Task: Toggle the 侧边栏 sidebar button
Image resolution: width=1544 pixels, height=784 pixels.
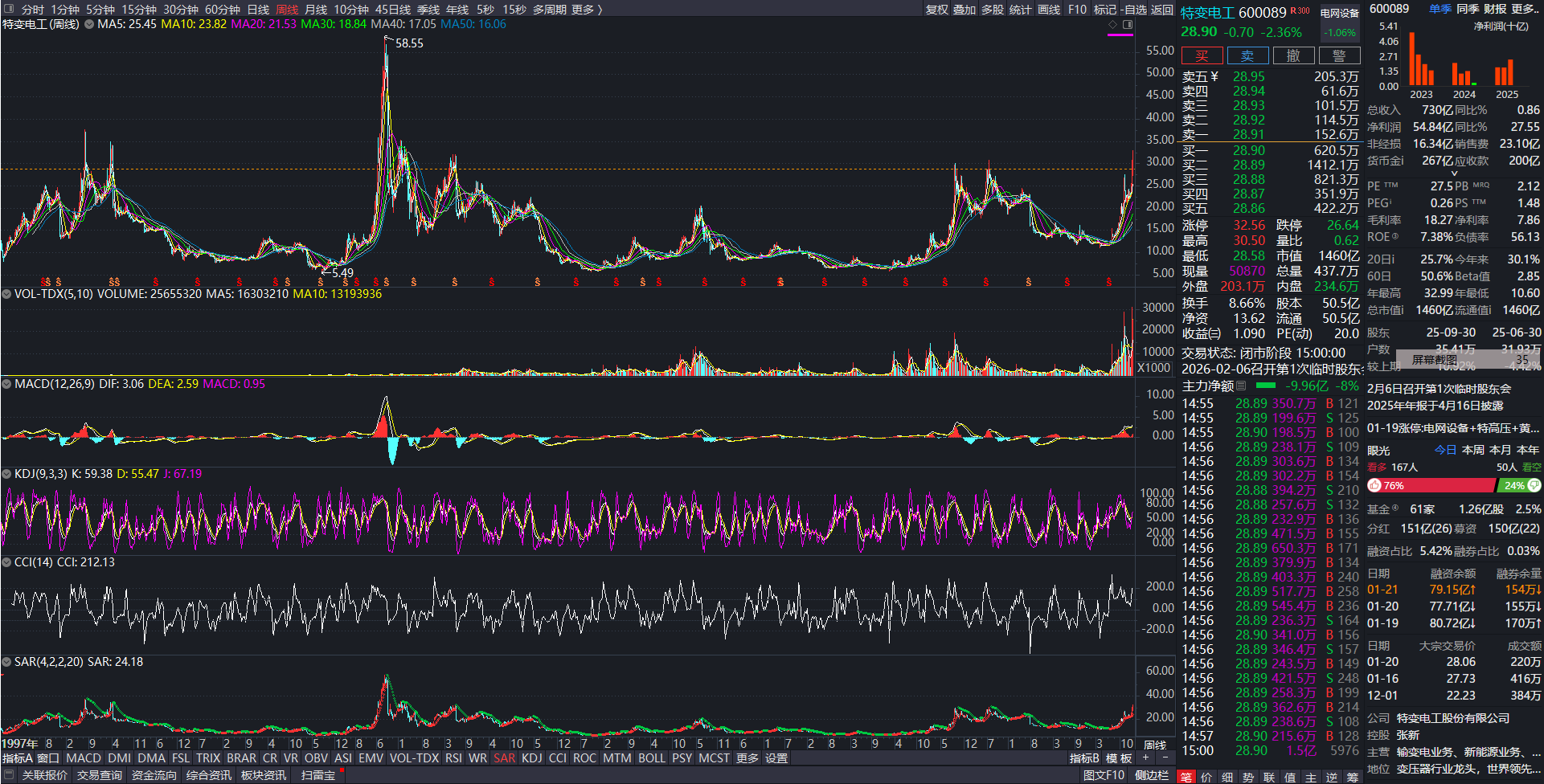Action: (1152, 775)
